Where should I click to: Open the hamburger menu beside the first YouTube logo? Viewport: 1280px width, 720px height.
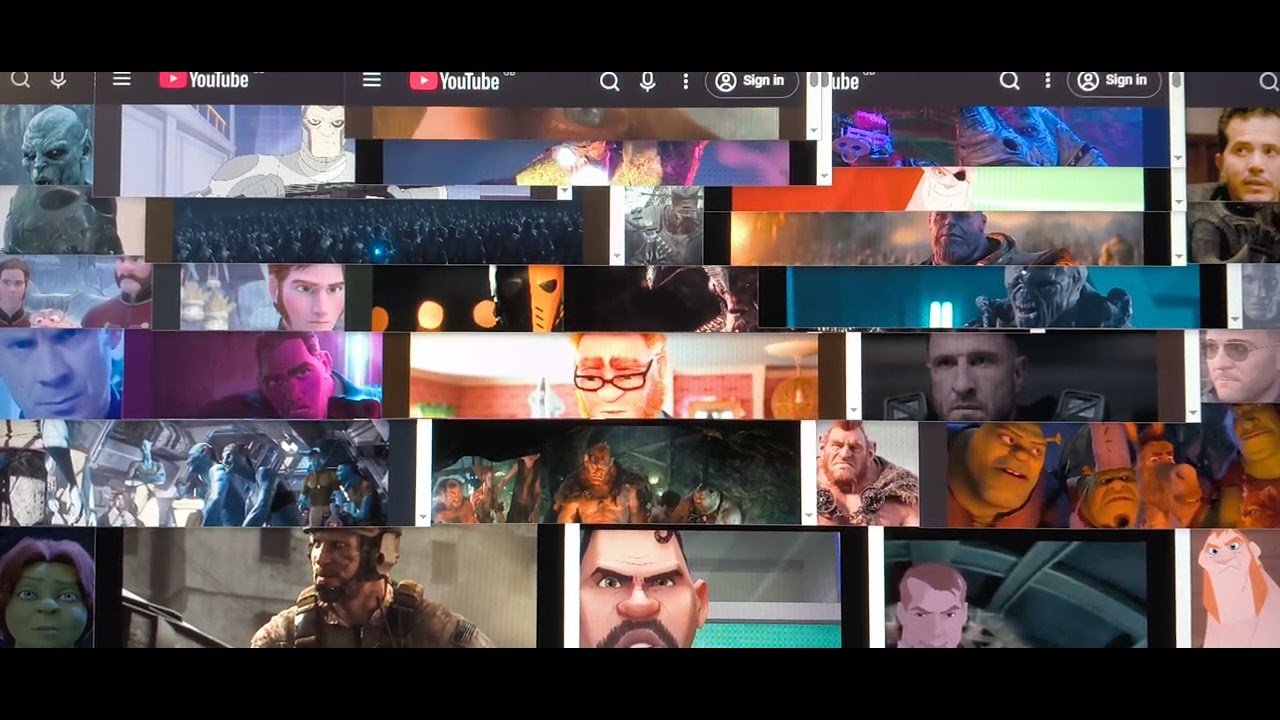click(122, 79)
